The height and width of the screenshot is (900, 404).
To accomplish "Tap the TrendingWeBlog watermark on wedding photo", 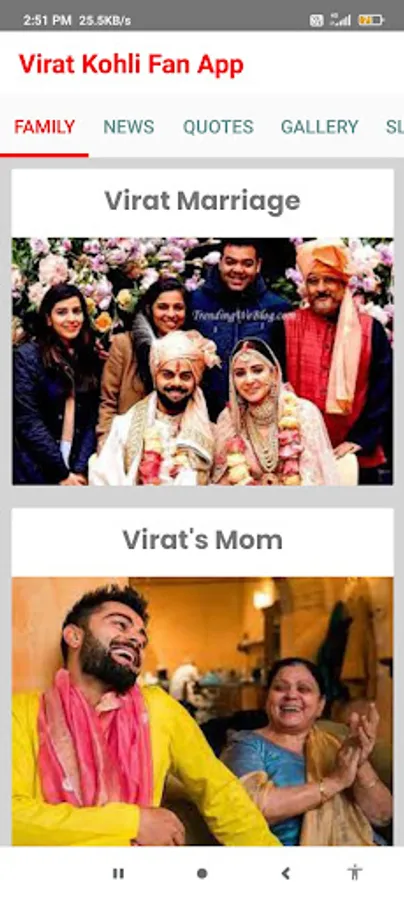I will click(244, 315).
